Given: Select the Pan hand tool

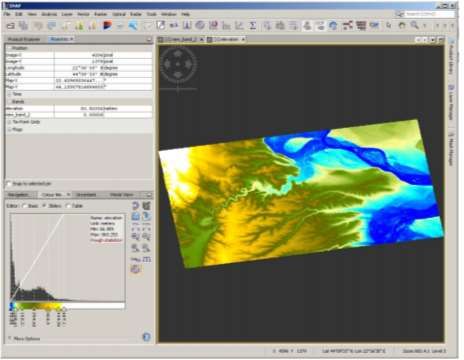Looking at the screenshot, I should (x=402, y=25).
